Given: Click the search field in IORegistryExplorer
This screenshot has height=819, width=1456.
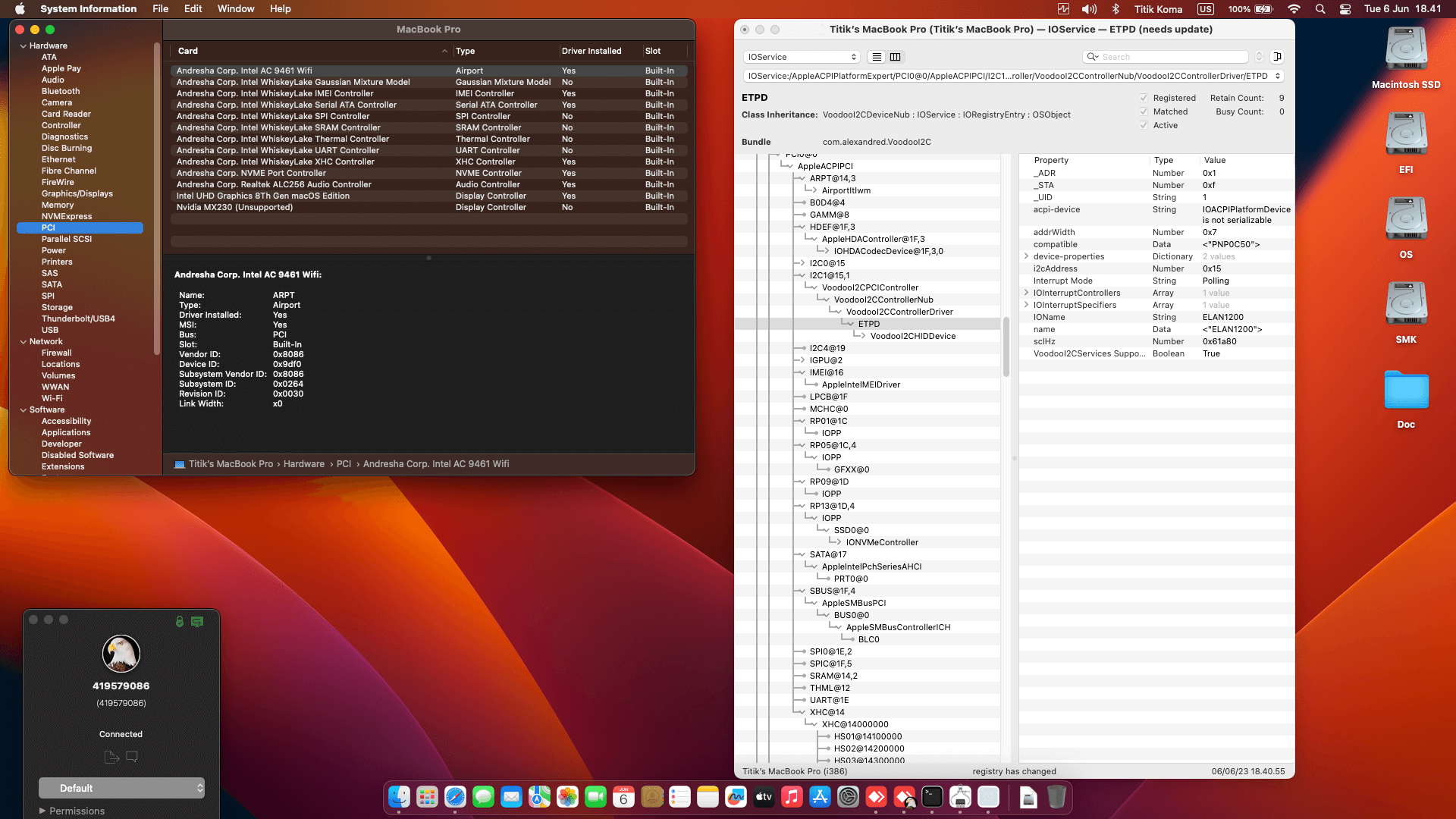Looking at the screenshot, I should click(x=1166, y=57).
